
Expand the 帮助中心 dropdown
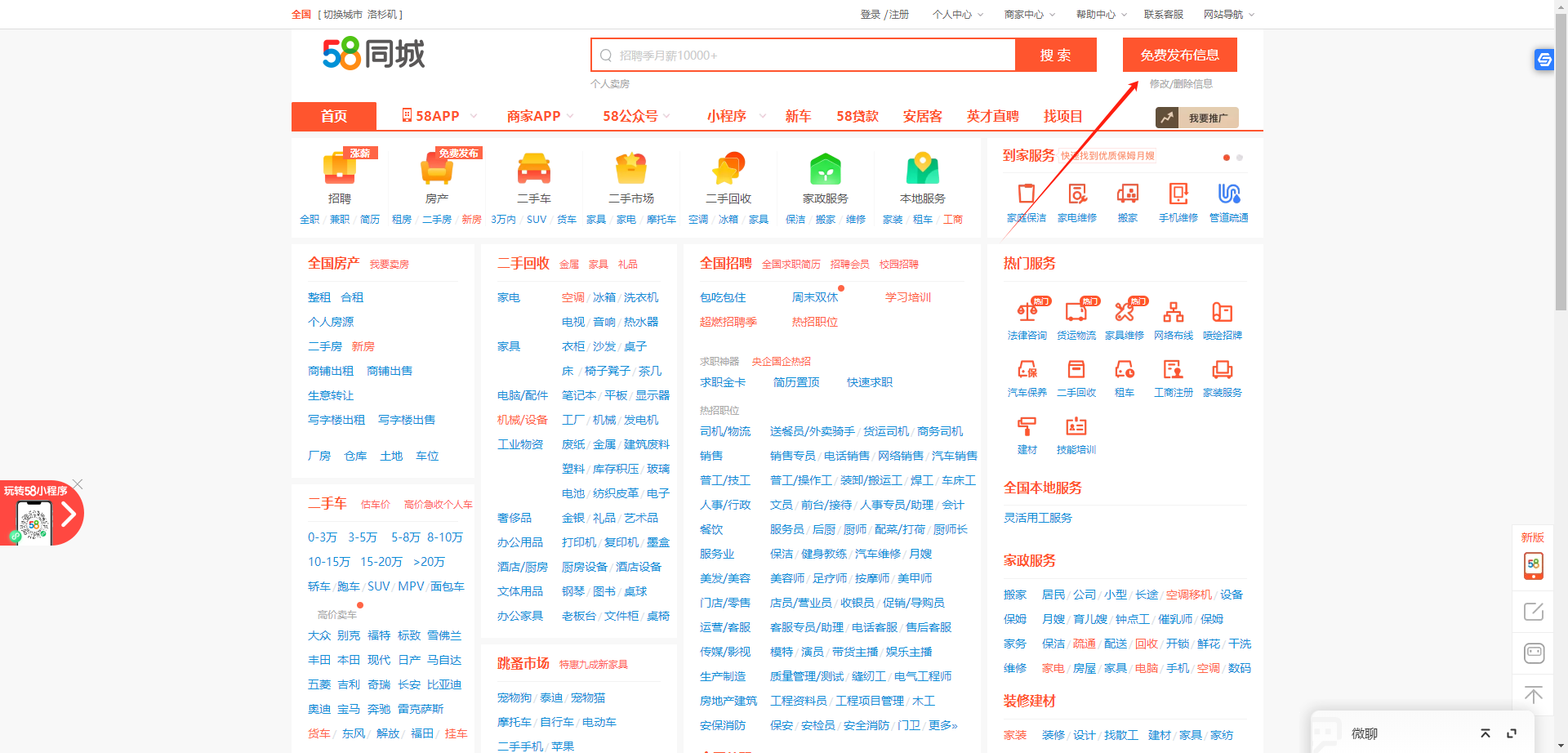coord(1099,14)
